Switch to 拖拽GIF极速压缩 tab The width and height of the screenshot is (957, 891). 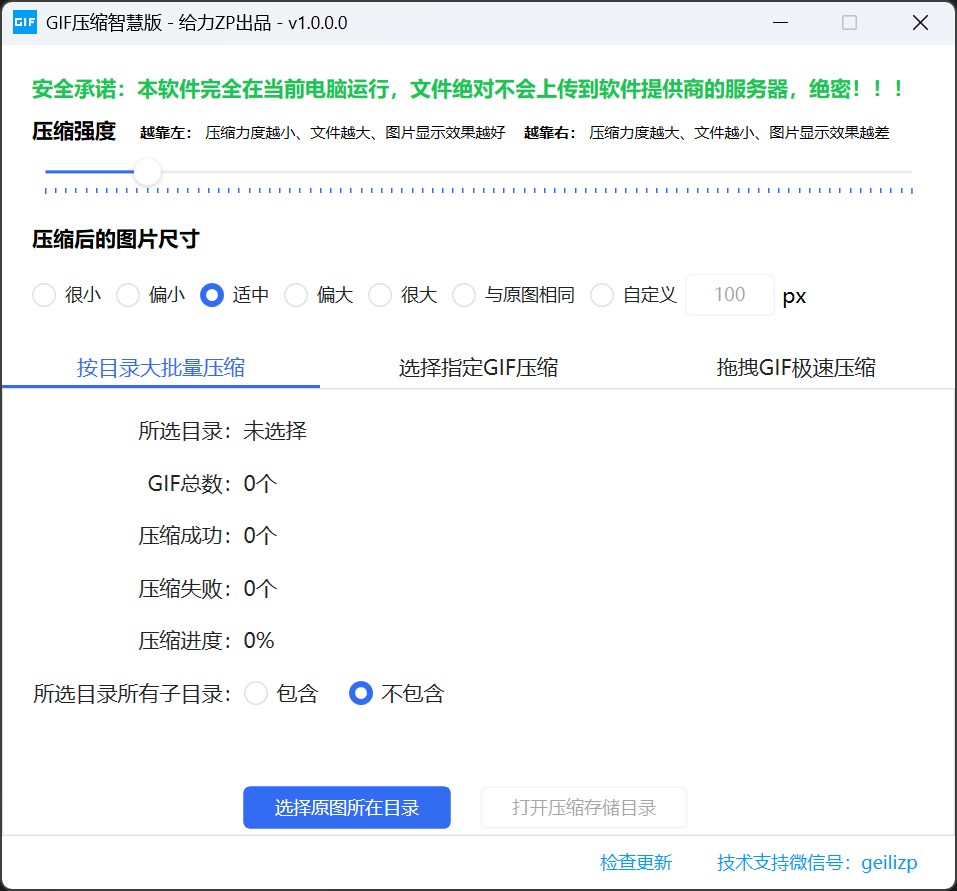click(795, 367)
